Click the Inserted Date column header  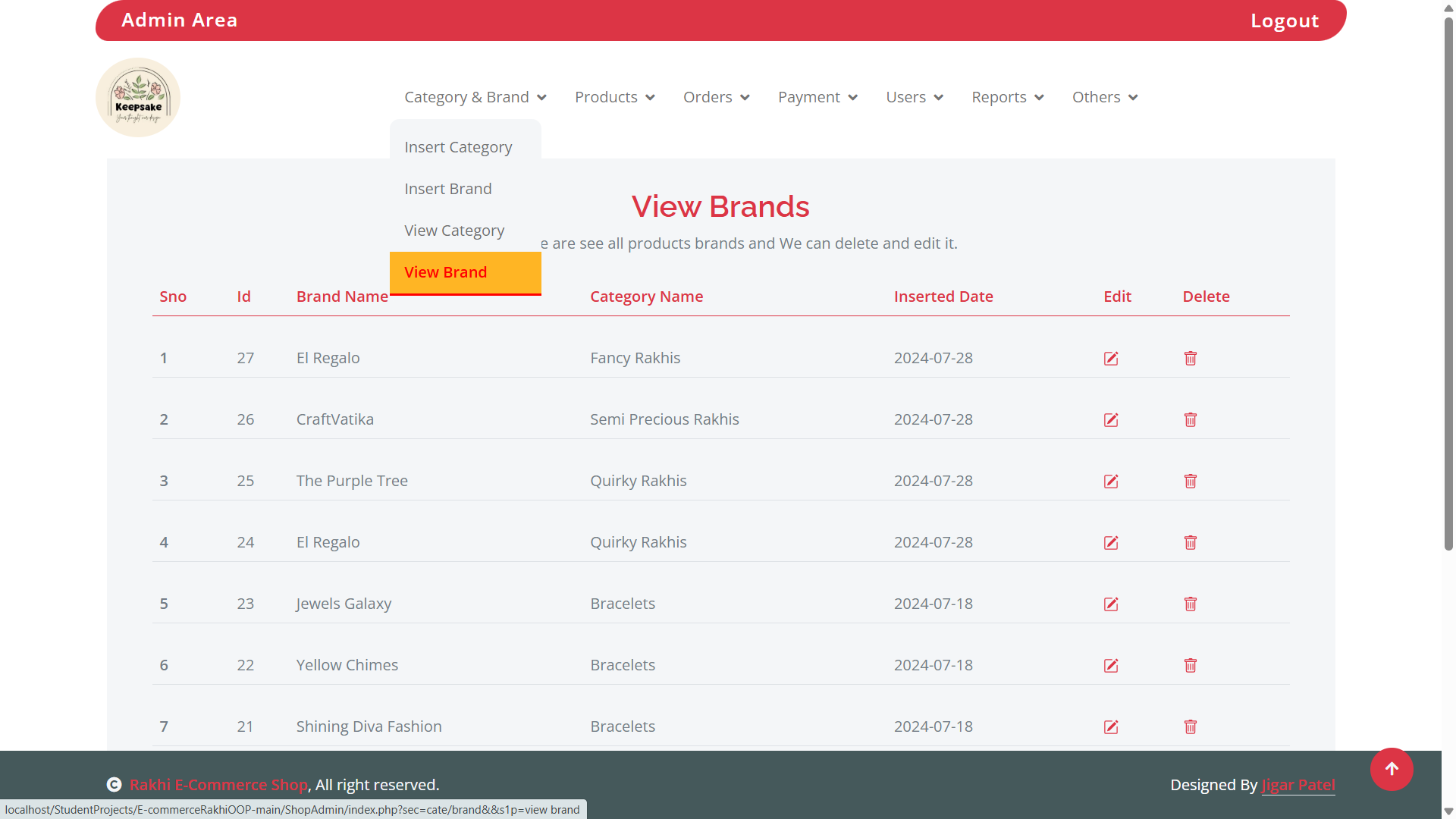coord(943,297)
